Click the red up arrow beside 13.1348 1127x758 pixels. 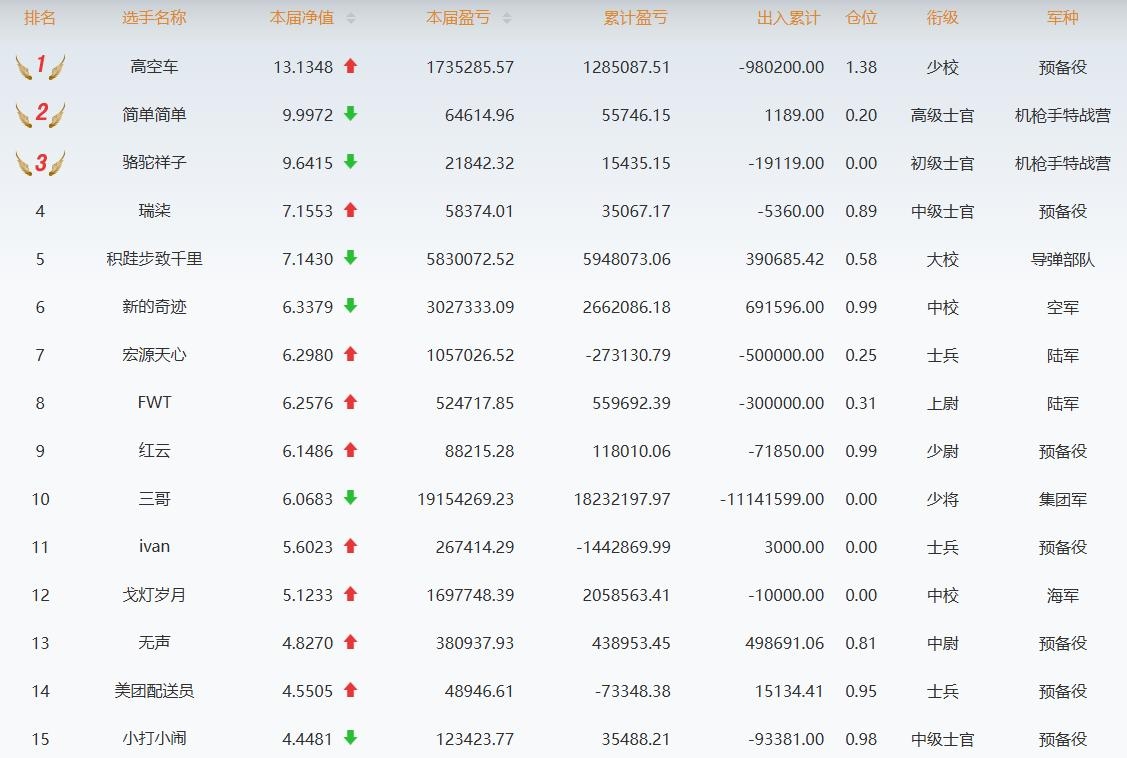click(x=350, y=66)
